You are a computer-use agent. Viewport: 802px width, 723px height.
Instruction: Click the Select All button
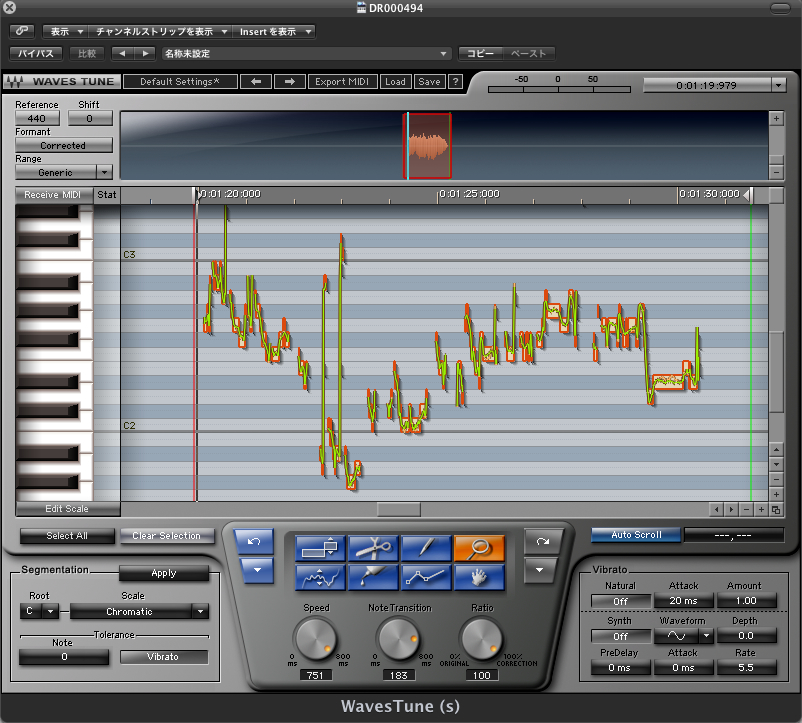(x=67, y=536)
